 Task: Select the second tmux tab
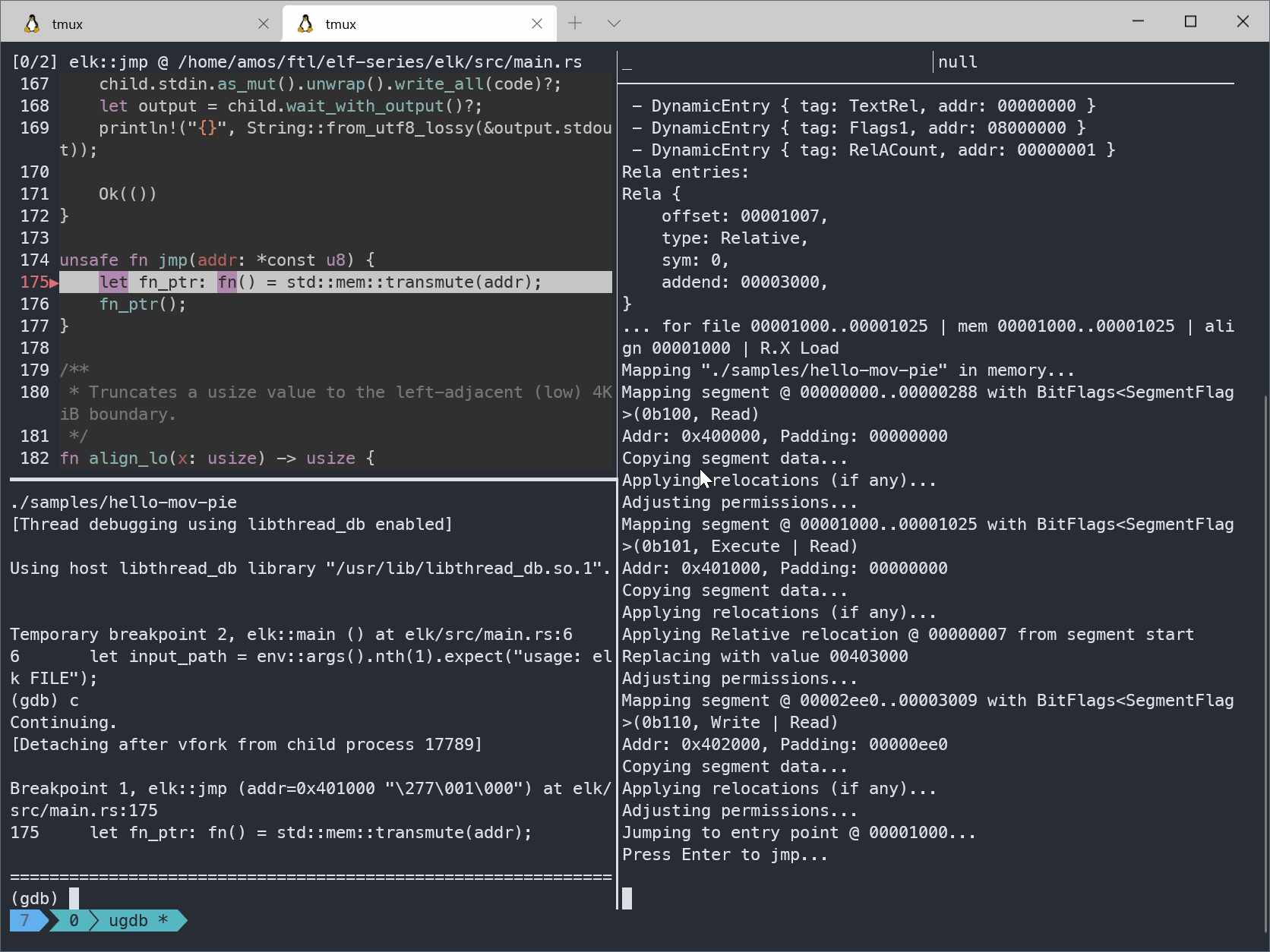[410, 24]
